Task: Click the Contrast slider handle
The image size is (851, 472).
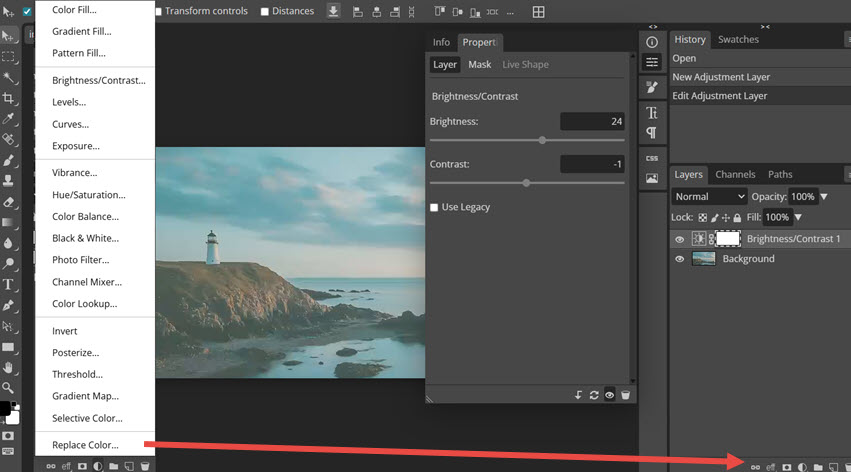Action: click(x=526, y=183)
